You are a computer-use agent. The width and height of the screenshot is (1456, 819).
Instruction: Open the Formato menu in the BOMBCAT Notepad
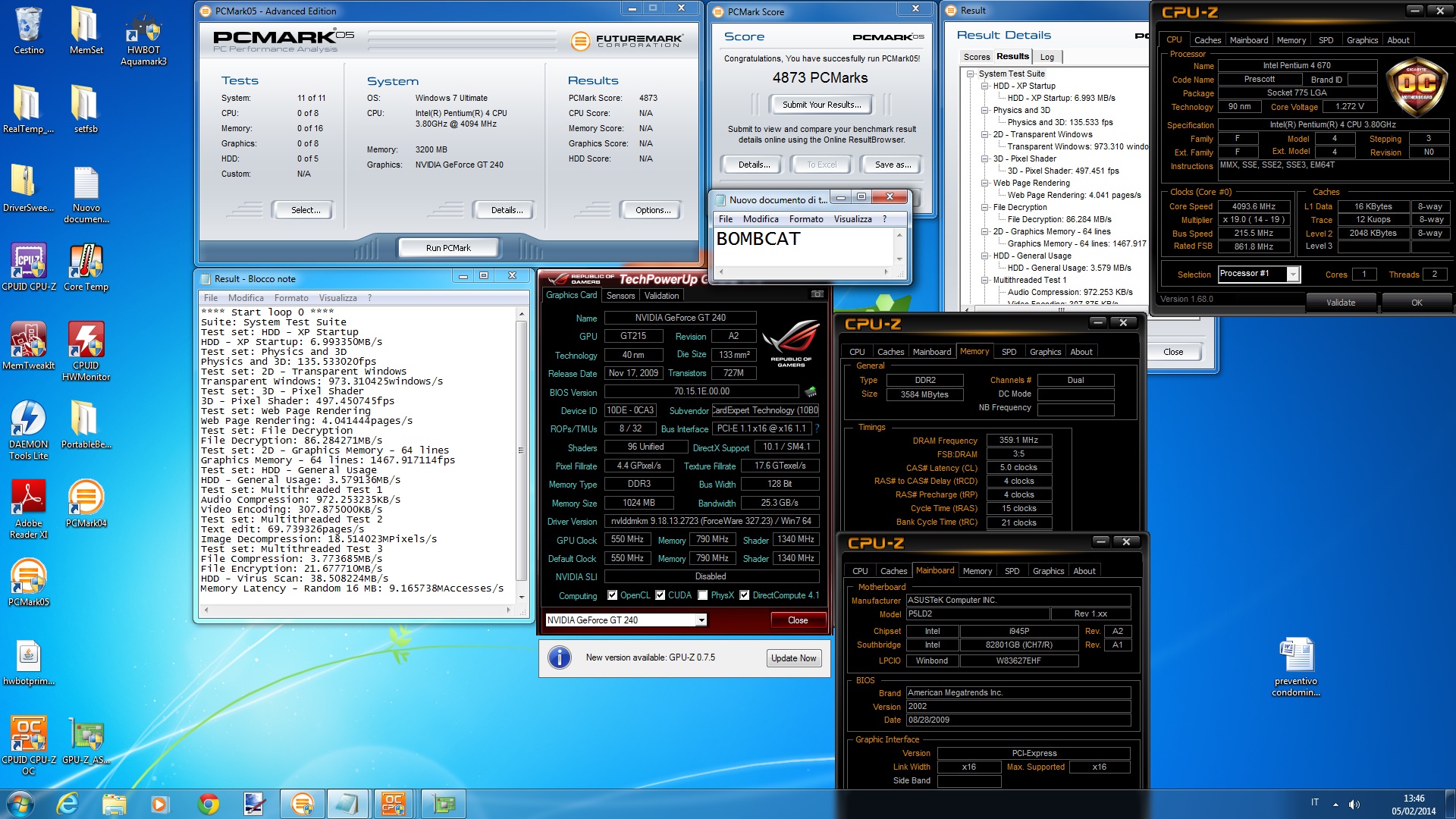(806, 219)
